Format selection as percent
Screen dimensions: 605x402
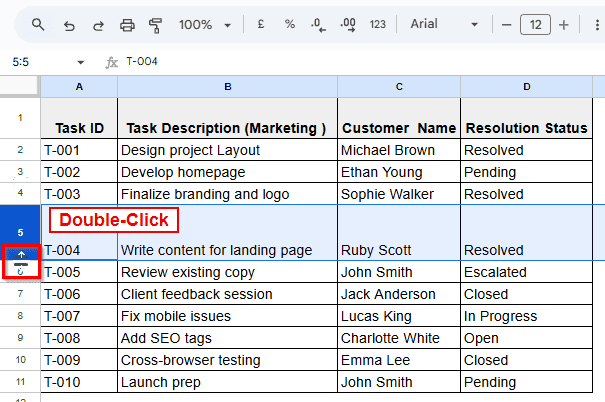coord(289,24)
